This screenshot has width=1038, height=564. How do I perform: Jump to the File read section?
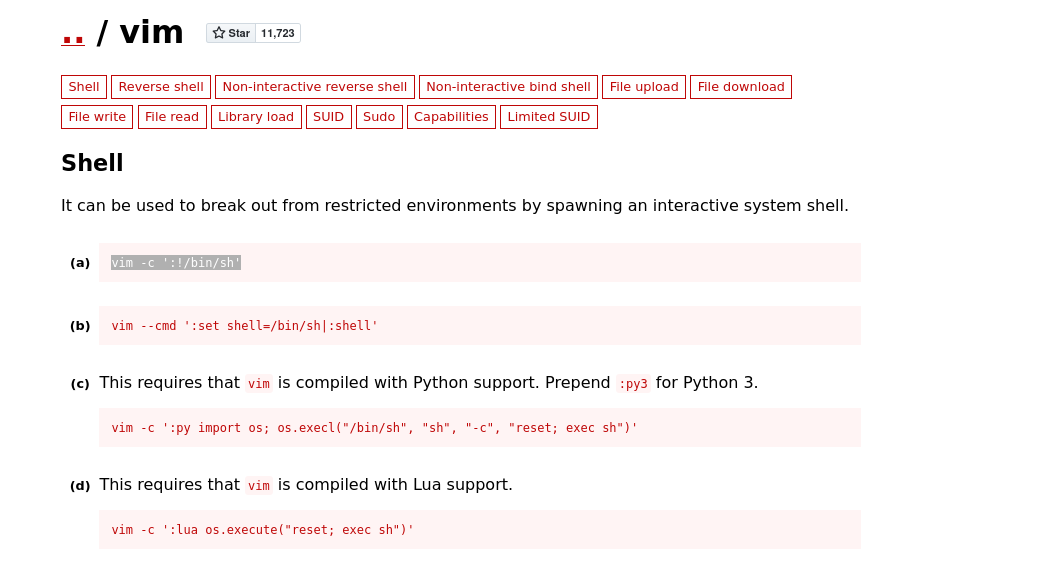point(172,117)
